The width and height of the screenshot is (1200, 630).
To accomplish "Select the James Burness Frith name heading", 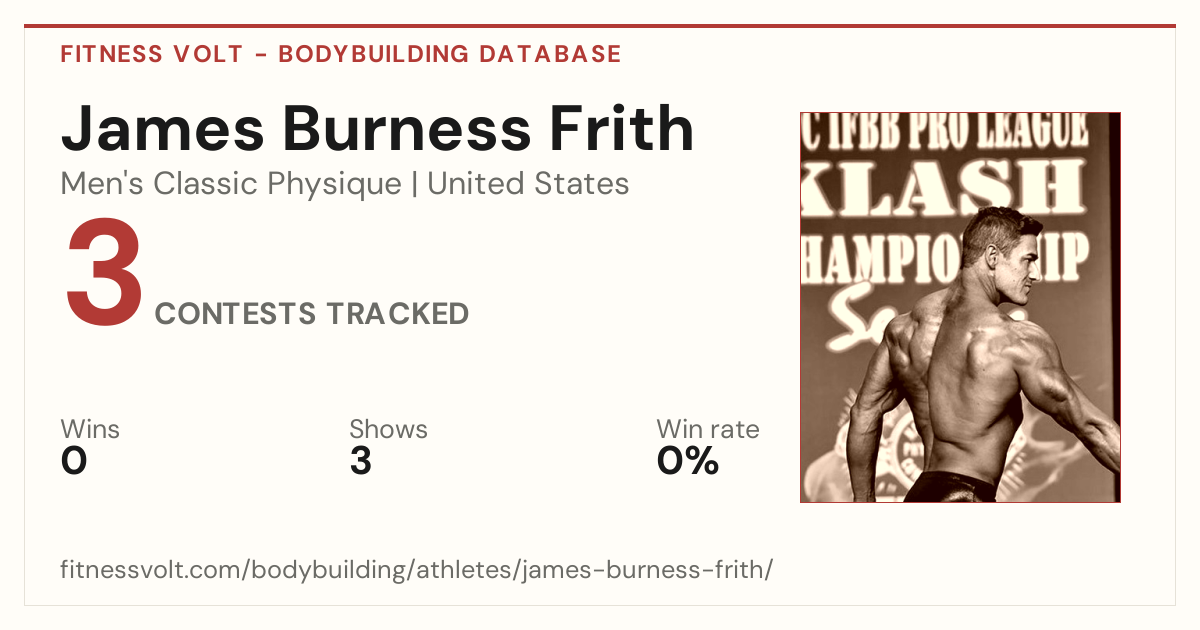I will click(x=378, y=129).
